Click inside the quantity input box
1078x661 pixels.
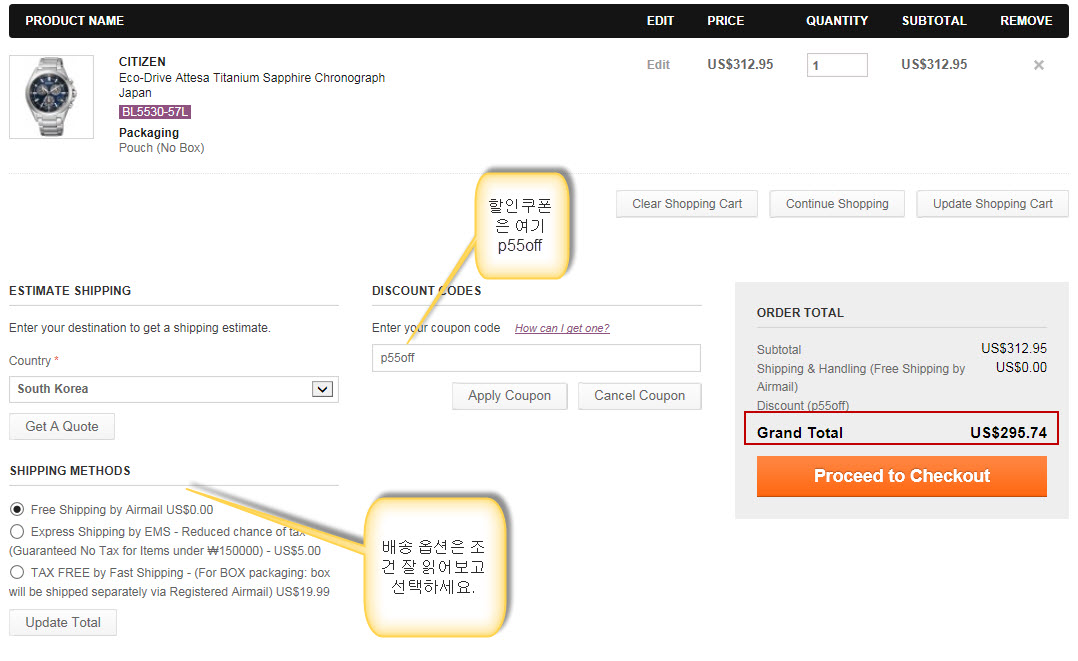pos(836,65)
